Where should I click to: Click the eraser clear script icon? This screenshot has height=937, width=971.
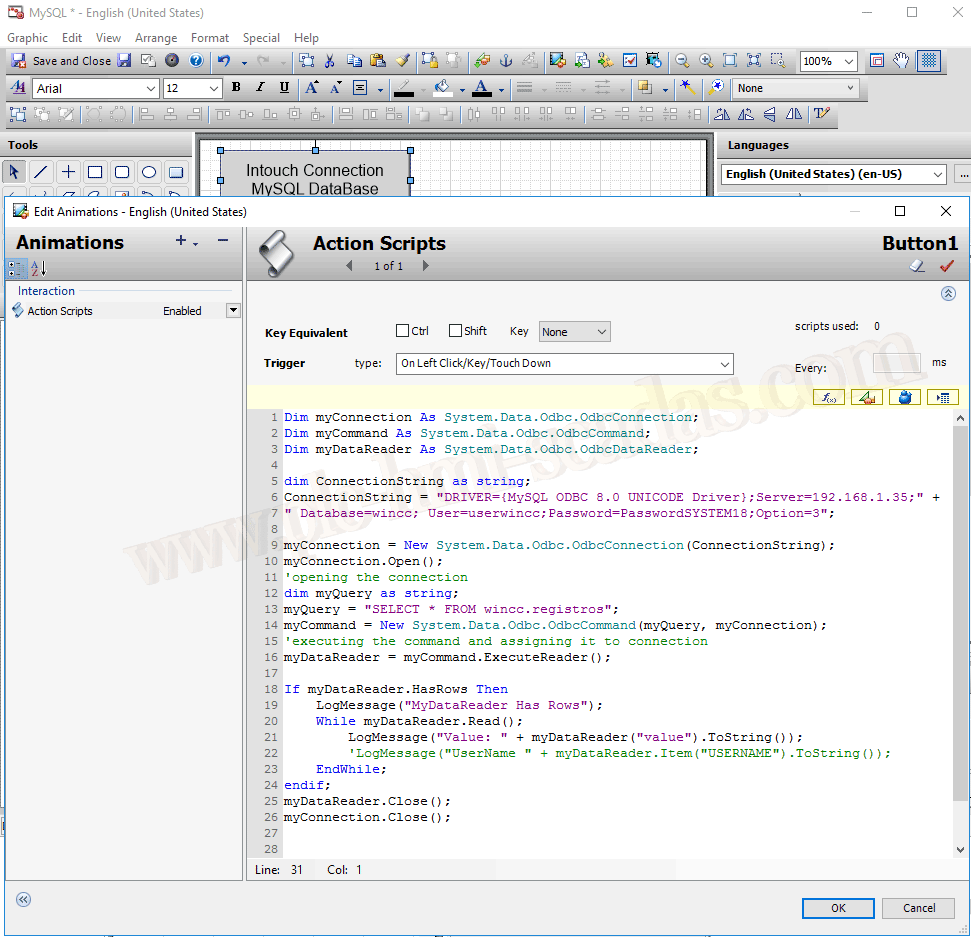(x=918, y=266)
